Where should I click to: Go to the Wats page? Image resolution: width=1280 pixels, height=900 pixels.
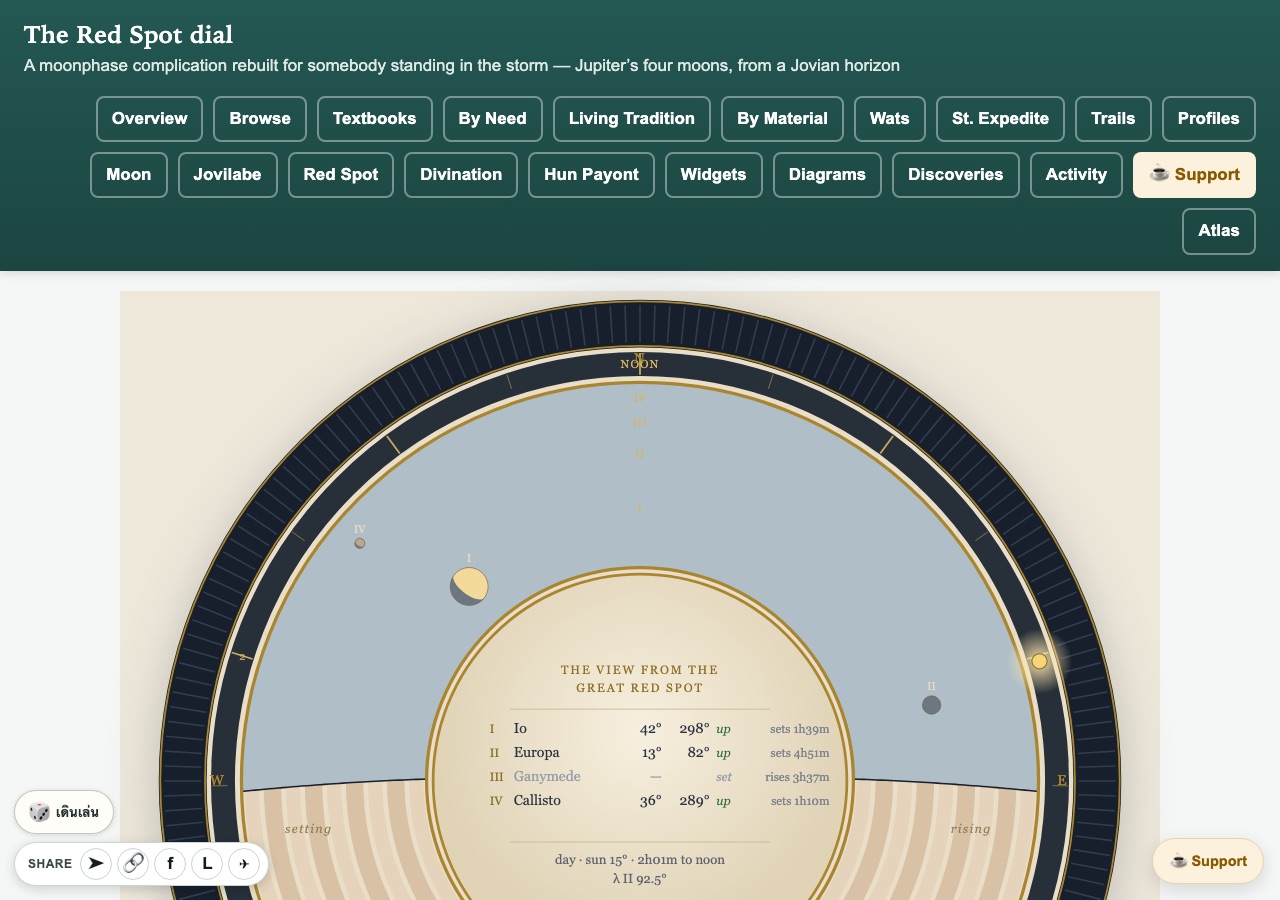click(890, 119)
